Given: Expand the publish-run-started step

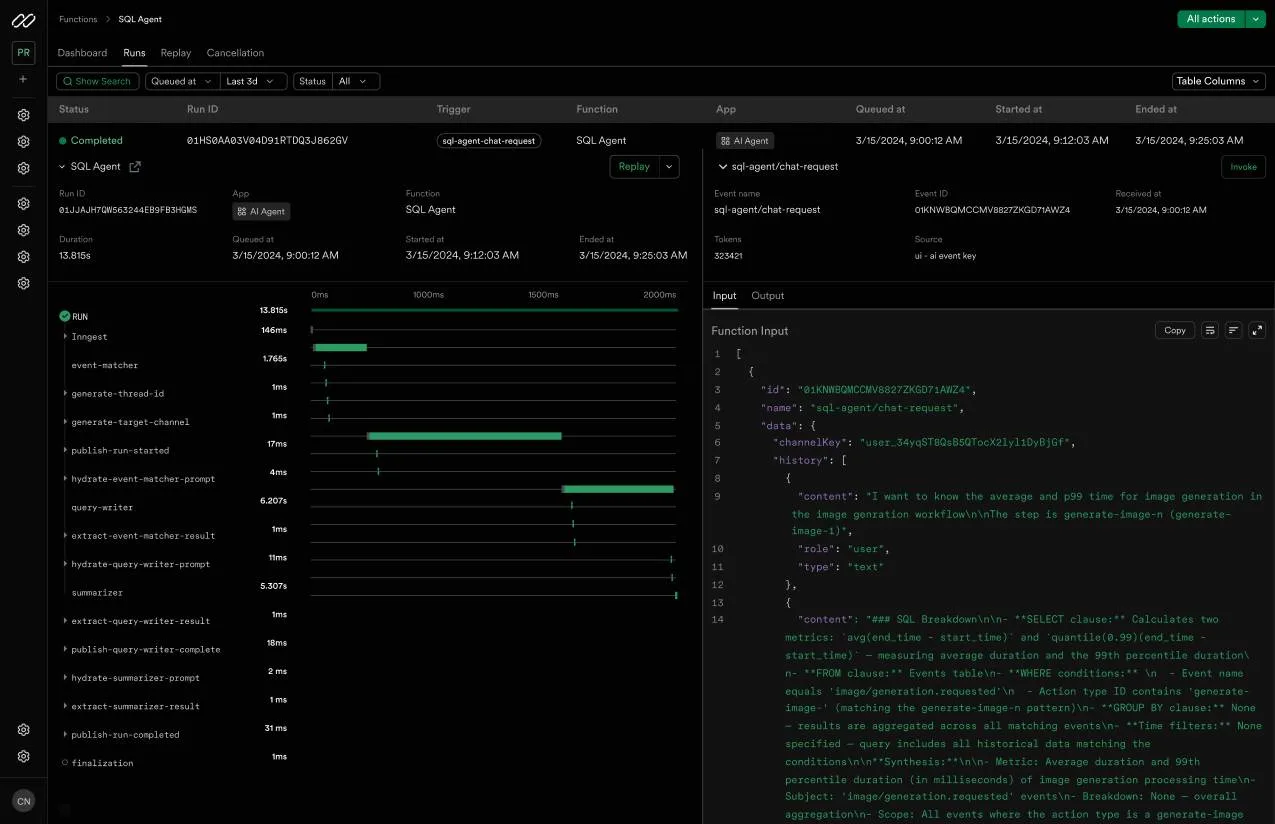Looking at the screenshot, I should point(66,451).
